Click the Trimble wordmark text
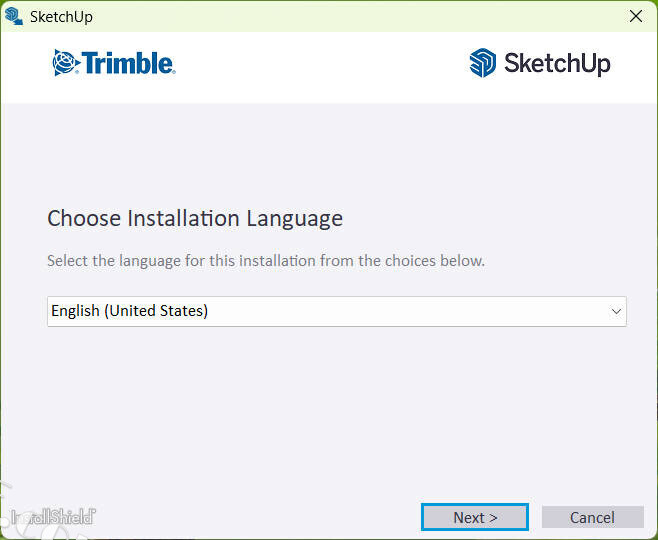This screenshot has height=540, width=658. click(x=128, y=63)
